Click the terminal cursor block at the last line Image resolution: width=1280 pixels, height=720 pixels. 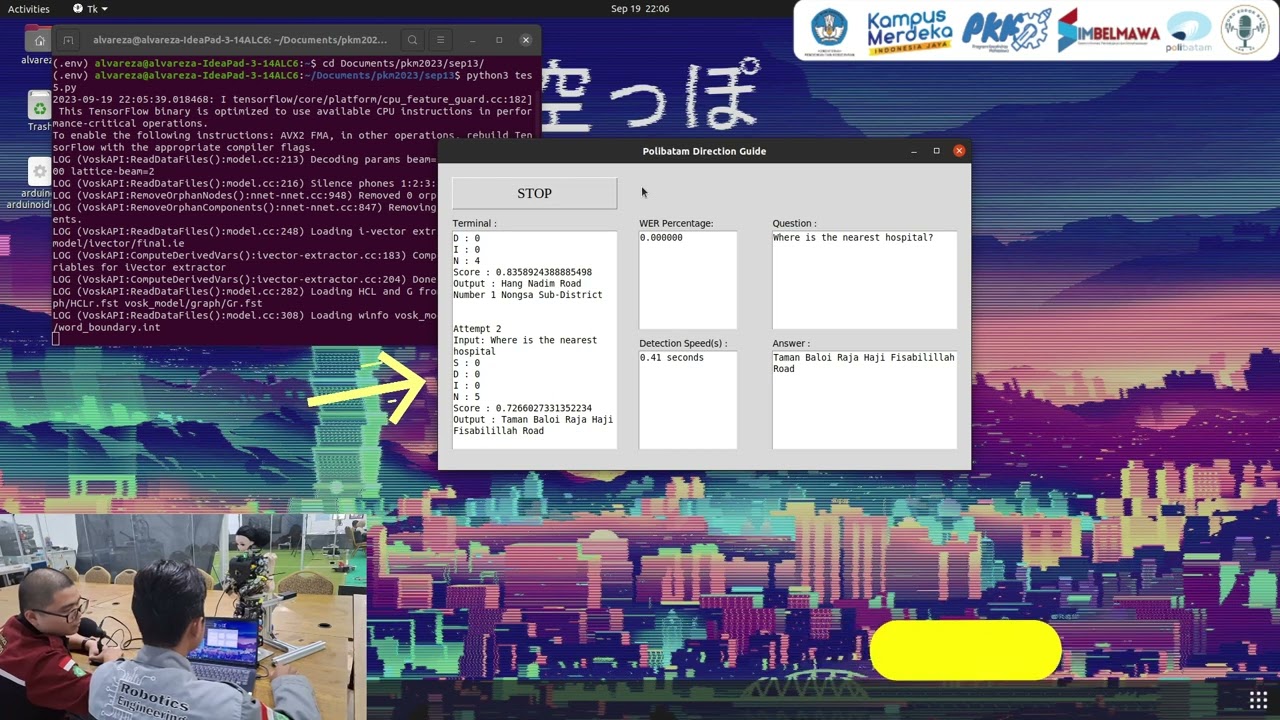click(x=56, y=340)
